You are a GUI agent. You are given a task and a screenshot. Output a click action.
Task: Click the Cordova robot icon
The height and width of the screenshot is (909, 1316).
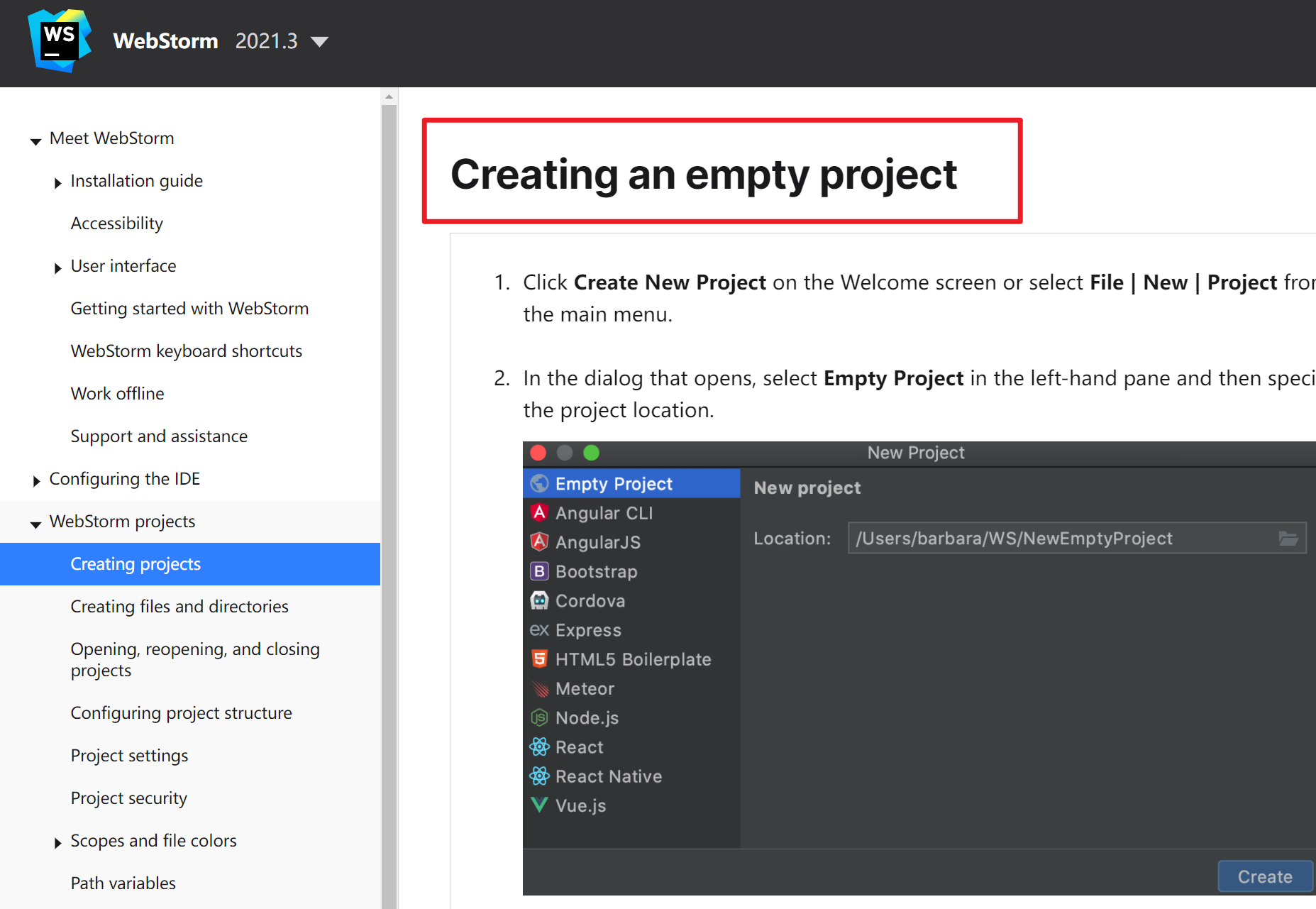click(x=540, y=600)
